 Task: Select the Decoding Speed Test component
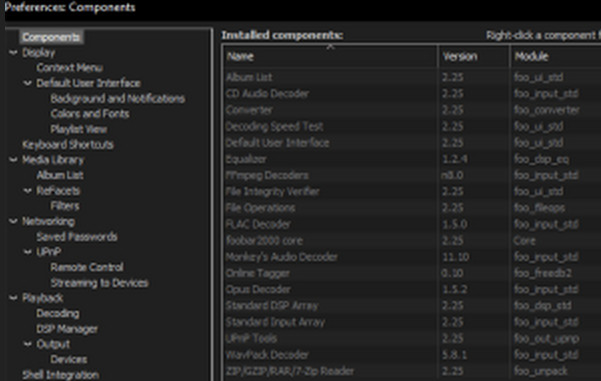(x=412, y=126)
